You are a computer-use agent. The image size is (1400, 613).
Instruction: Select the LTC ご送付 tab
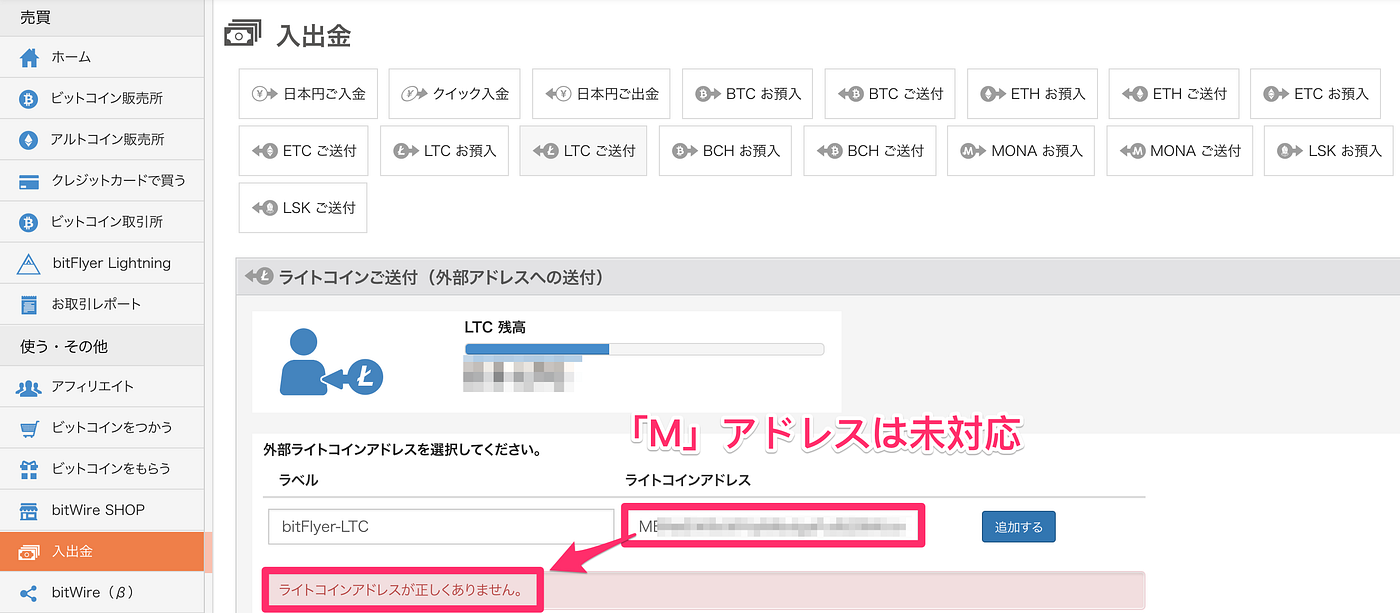pyautogui.click(x=583, y=151)
